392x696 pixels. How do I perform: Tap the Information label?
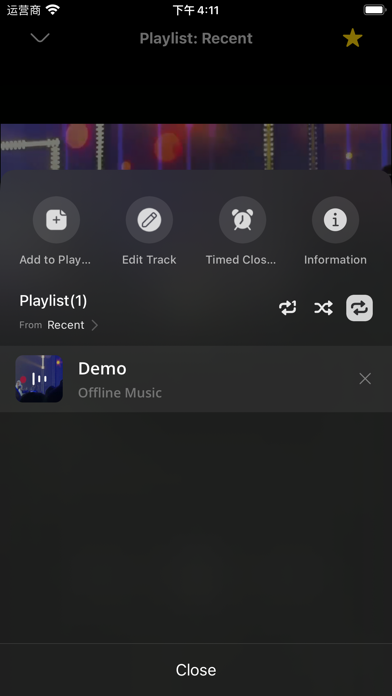[x=335, y=260]
